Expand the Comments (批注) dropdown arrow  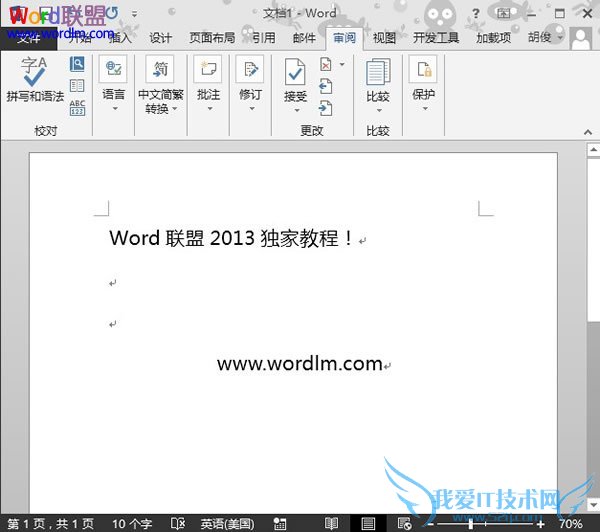[210, 109]
